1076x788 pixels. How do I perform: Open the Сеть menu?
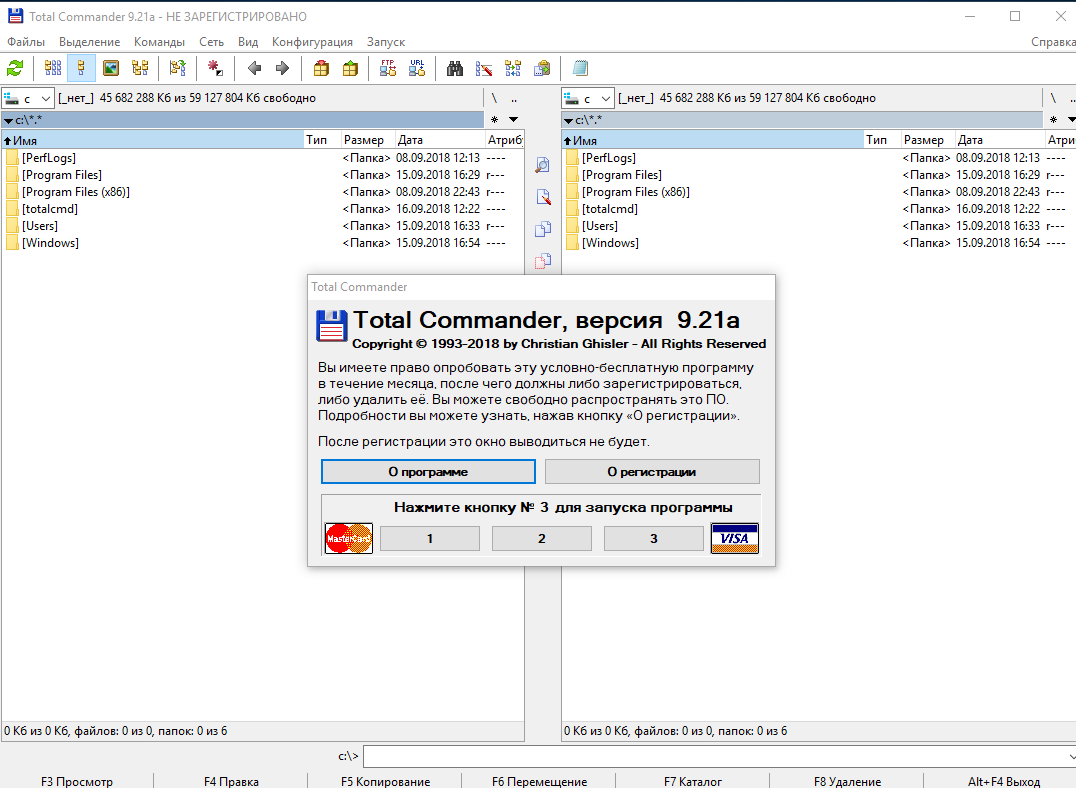pos(211,42)
